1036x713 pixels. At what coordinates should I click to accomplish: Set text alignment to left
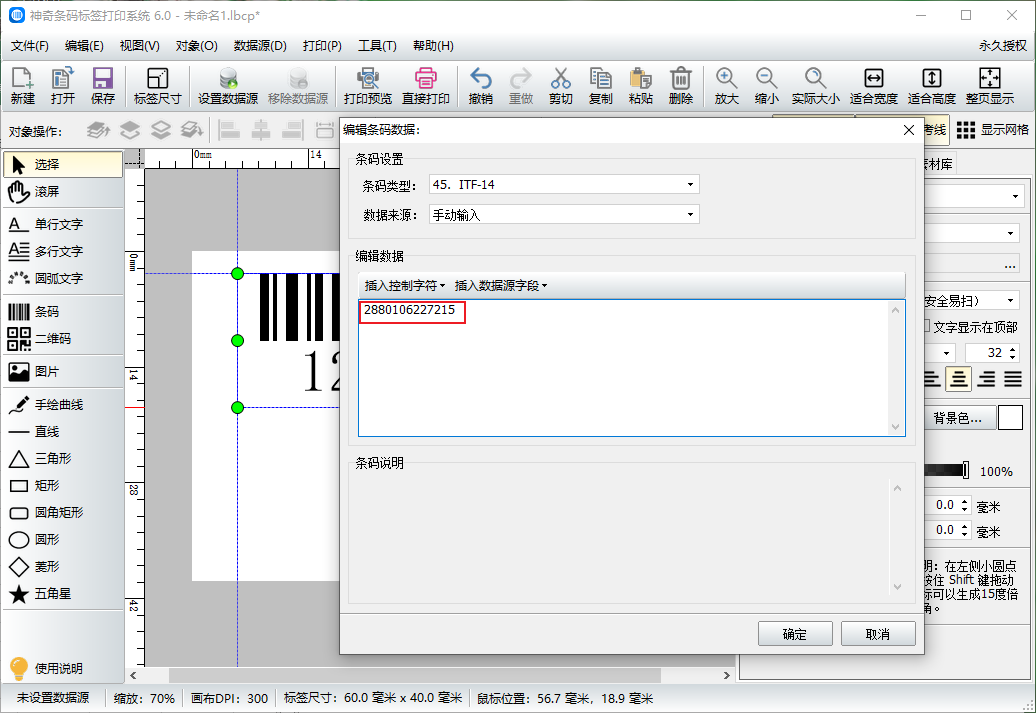(932, 379)
